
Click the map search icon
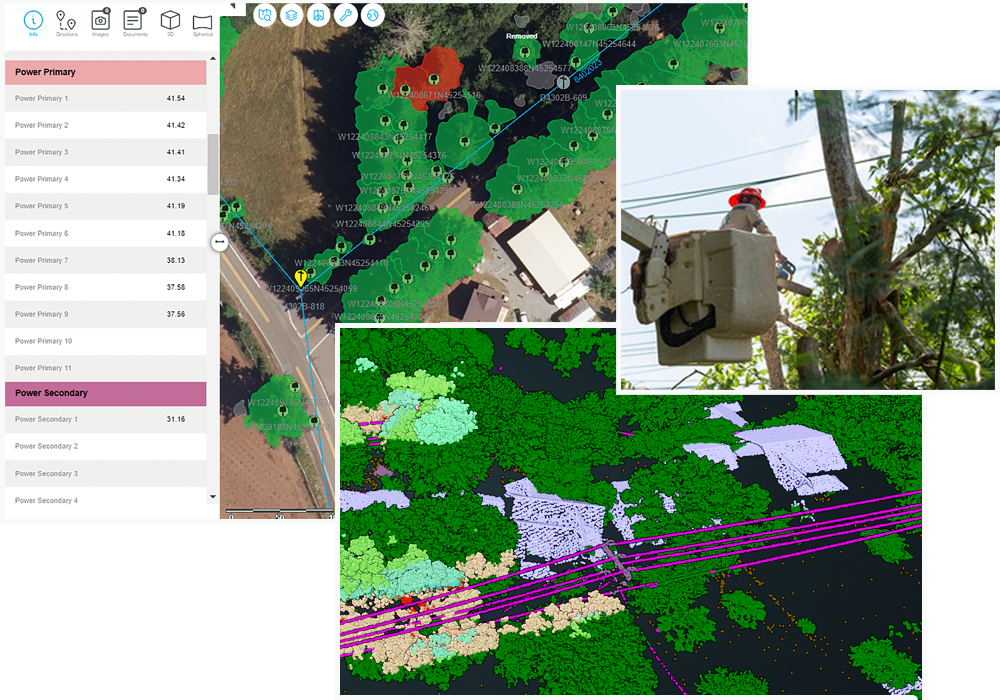click(x=264, y=15)
